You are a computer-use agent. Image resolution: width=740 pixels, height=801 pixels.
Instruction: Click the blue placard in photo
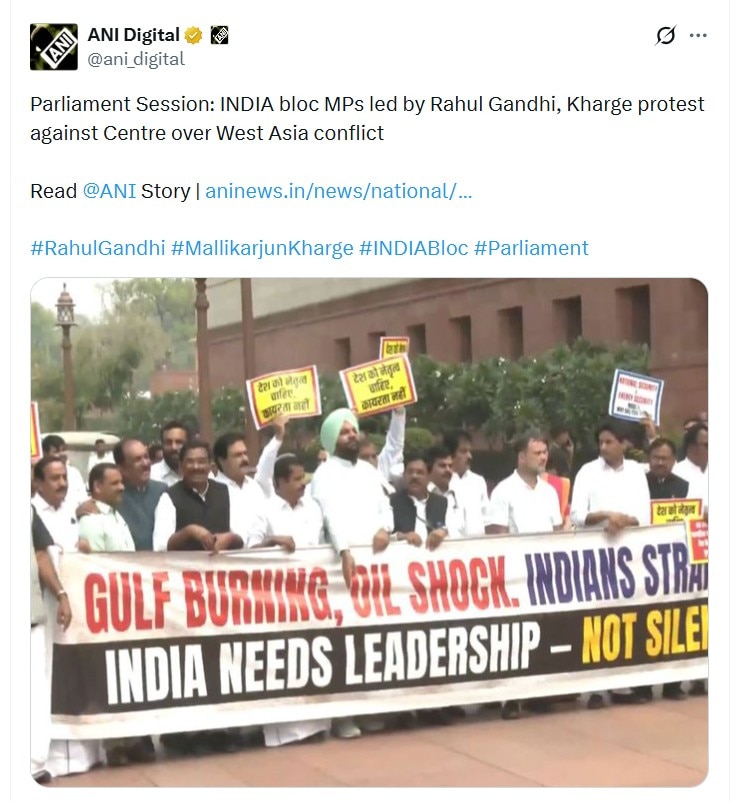(635, 396)
